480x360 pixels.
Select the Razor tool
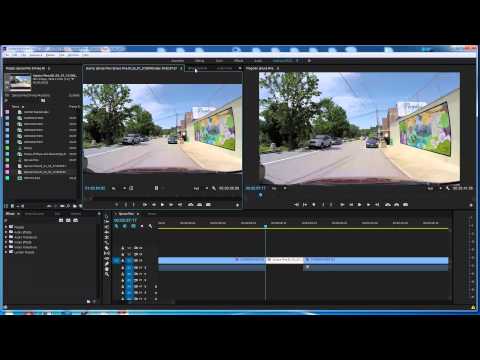pyautogui.click(x=107, y=248)
